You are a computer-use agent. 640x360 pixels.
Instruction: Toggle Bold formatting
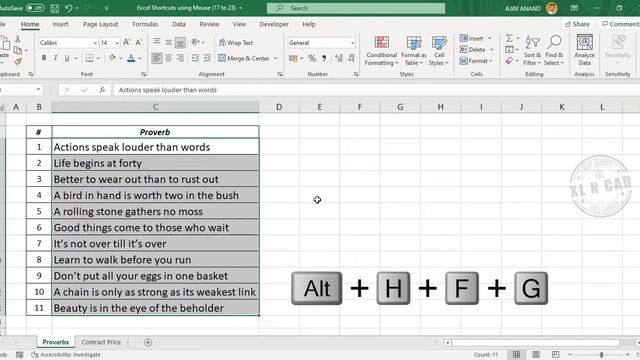(x=44, y=58)
